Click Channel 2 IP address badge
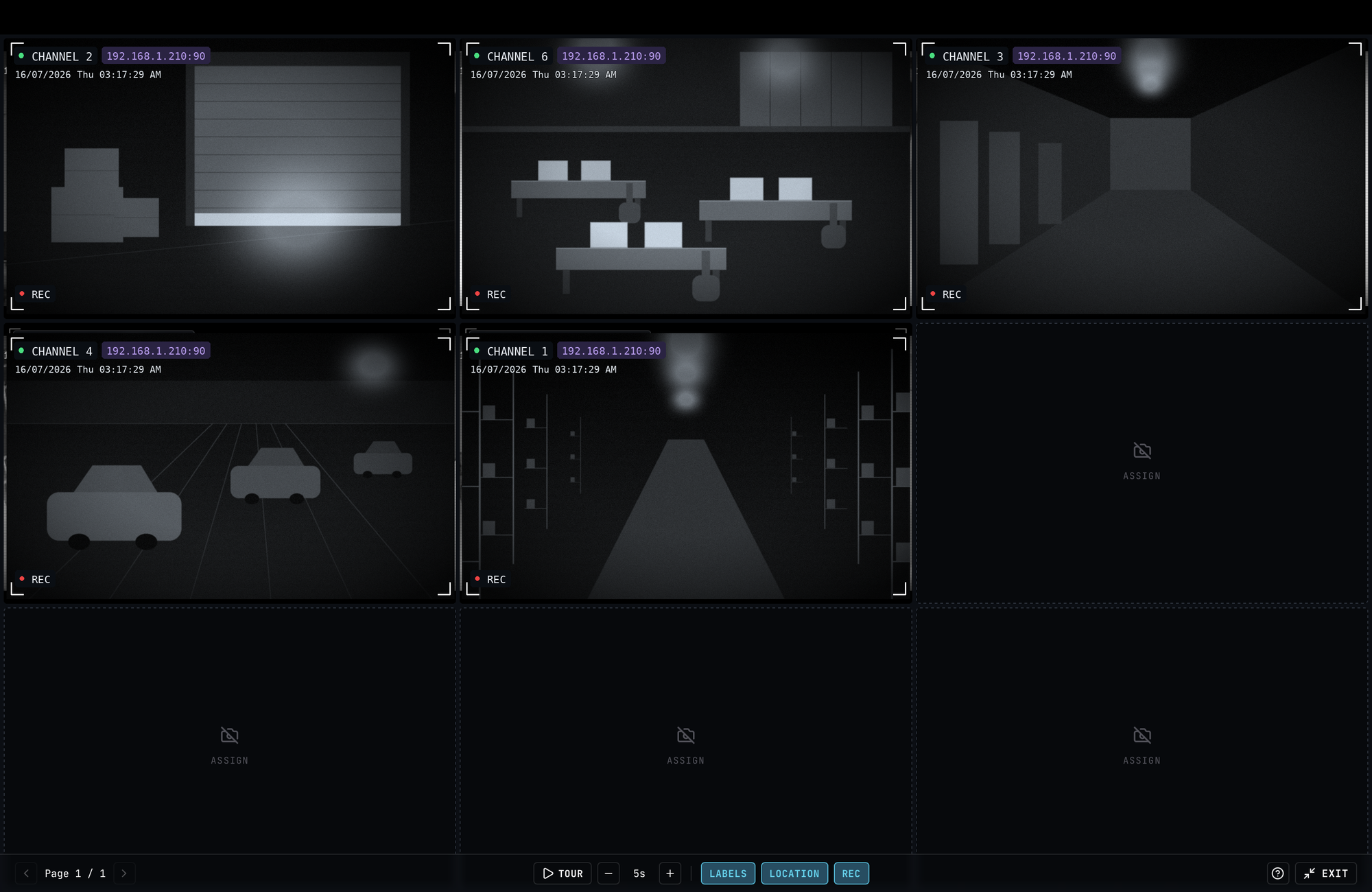The height and width of the screenshot is (892, 1372). [156, 56]
